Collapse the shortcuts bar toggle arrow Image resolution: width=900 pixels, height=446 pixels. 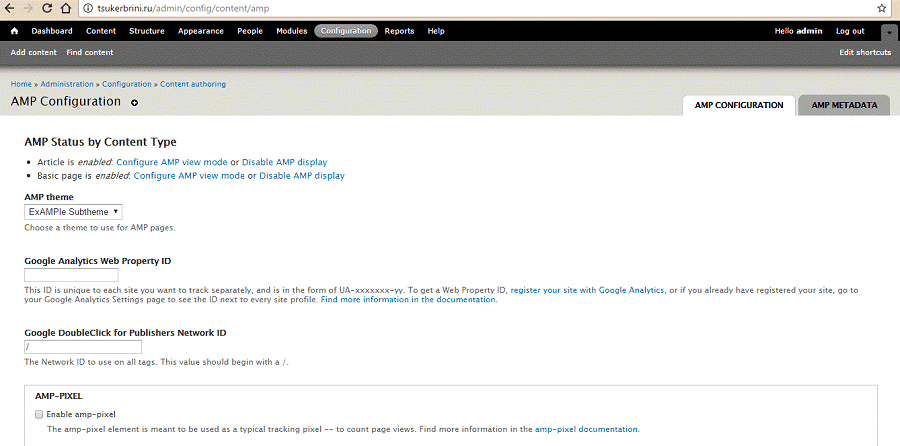889,33
